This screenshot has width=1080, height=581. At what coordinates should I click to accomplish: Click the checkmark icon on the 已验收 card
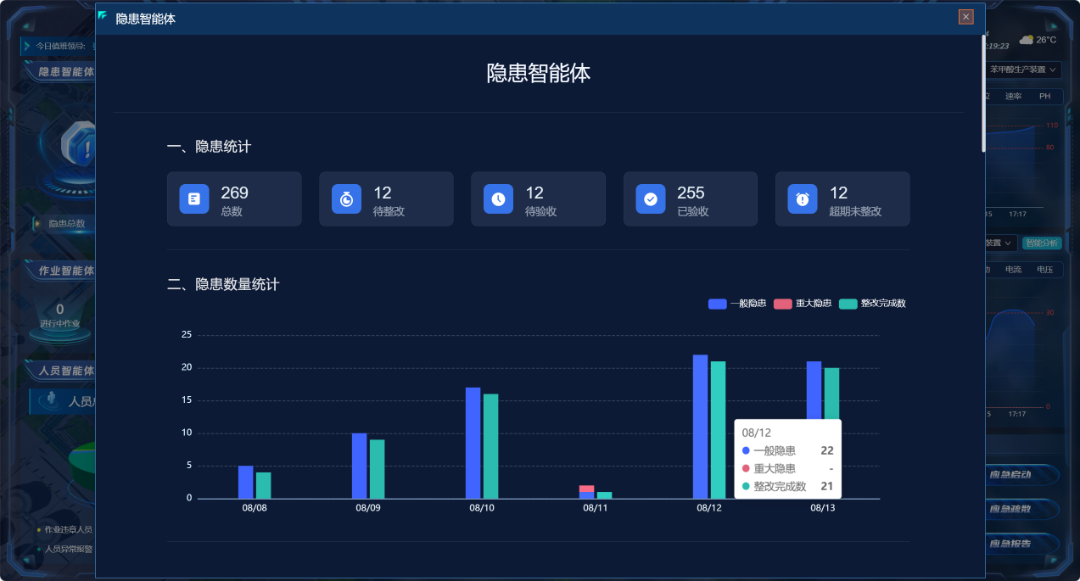(651, 199)
